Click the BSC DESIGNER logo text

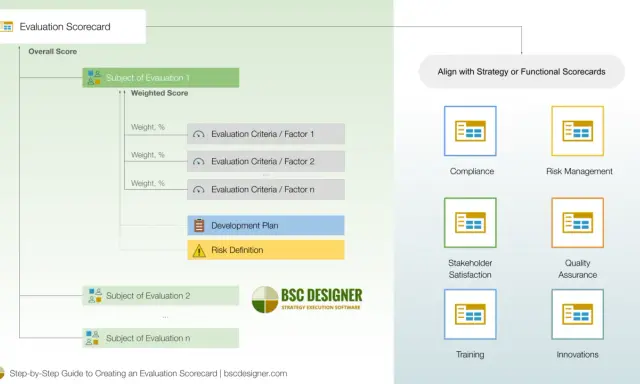coord(322,295)
